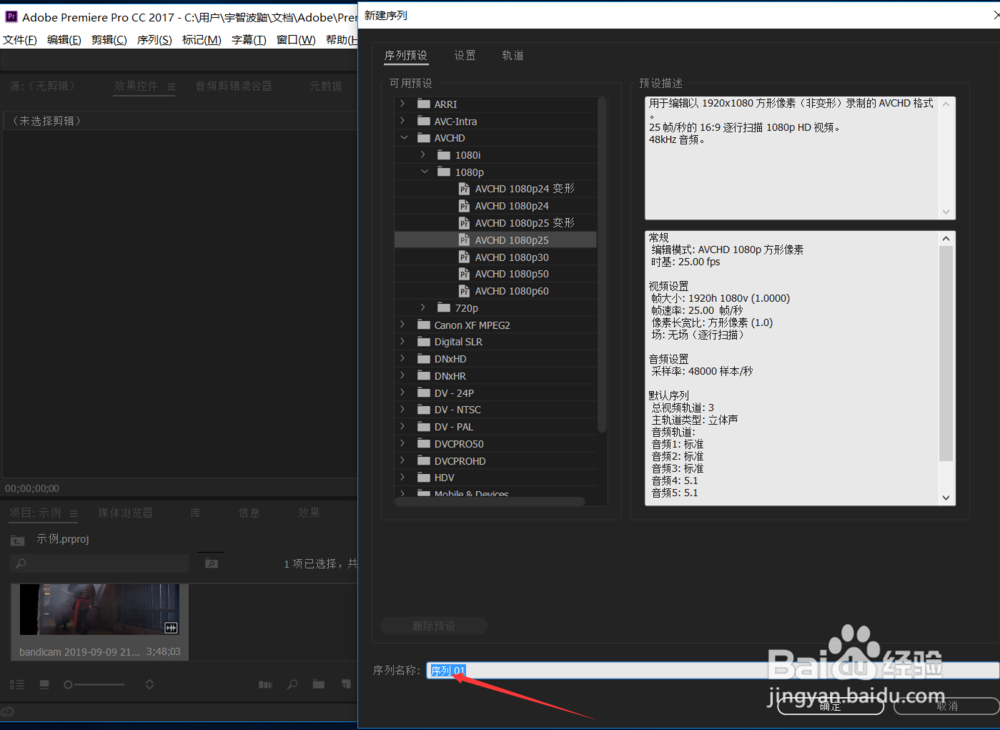Screen dimensions: 1000x730
Task: Click the Premiere Pro app icon in title bar
Action: coord(11,17)
